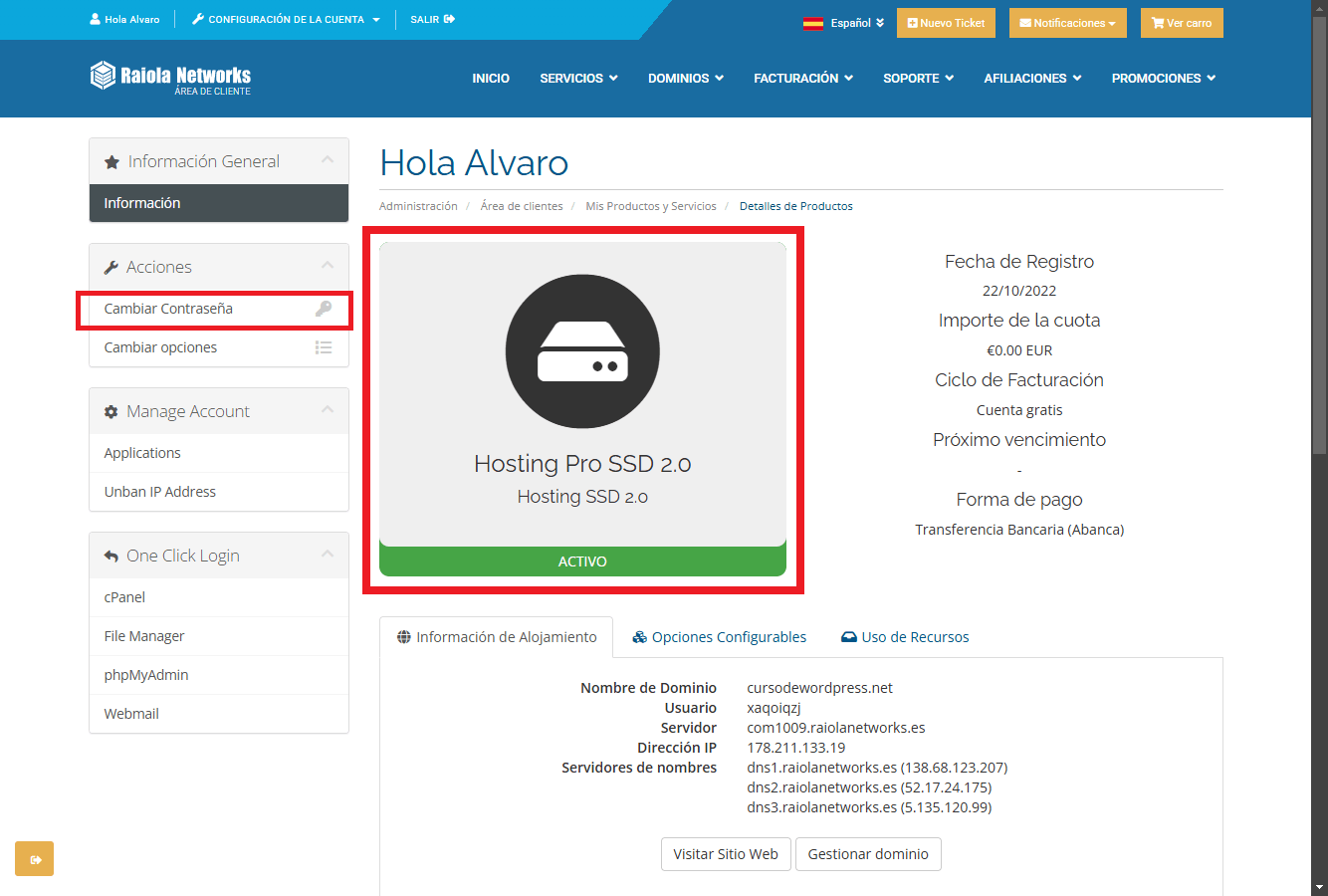Click the Spanish flag icon
This screenshot has width=1328, height=896.
813,23
